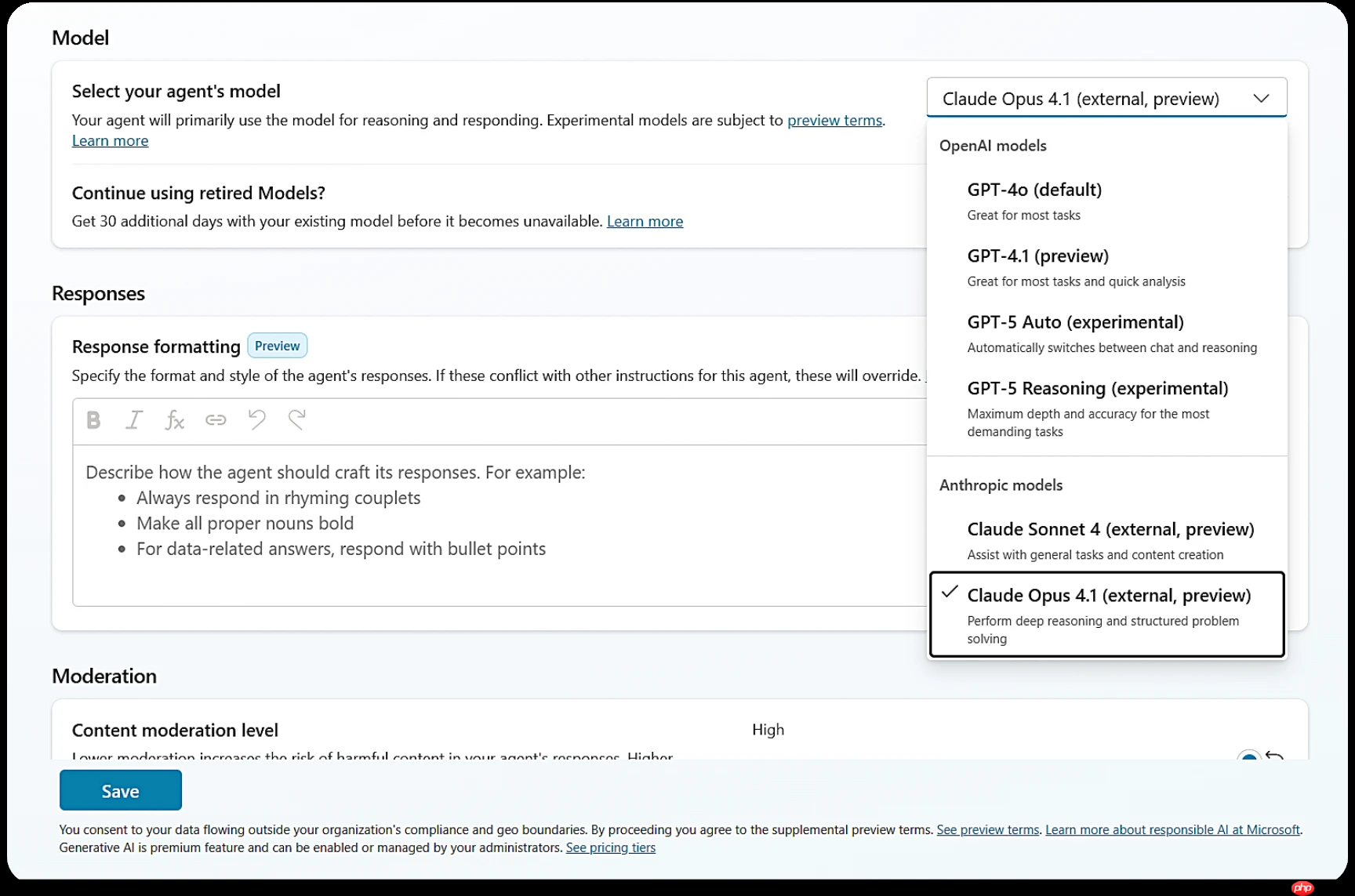Select GPT-5 Reasoning (experimental) option
Screen dimensions: 1355x896
(x=1097, y=389)
